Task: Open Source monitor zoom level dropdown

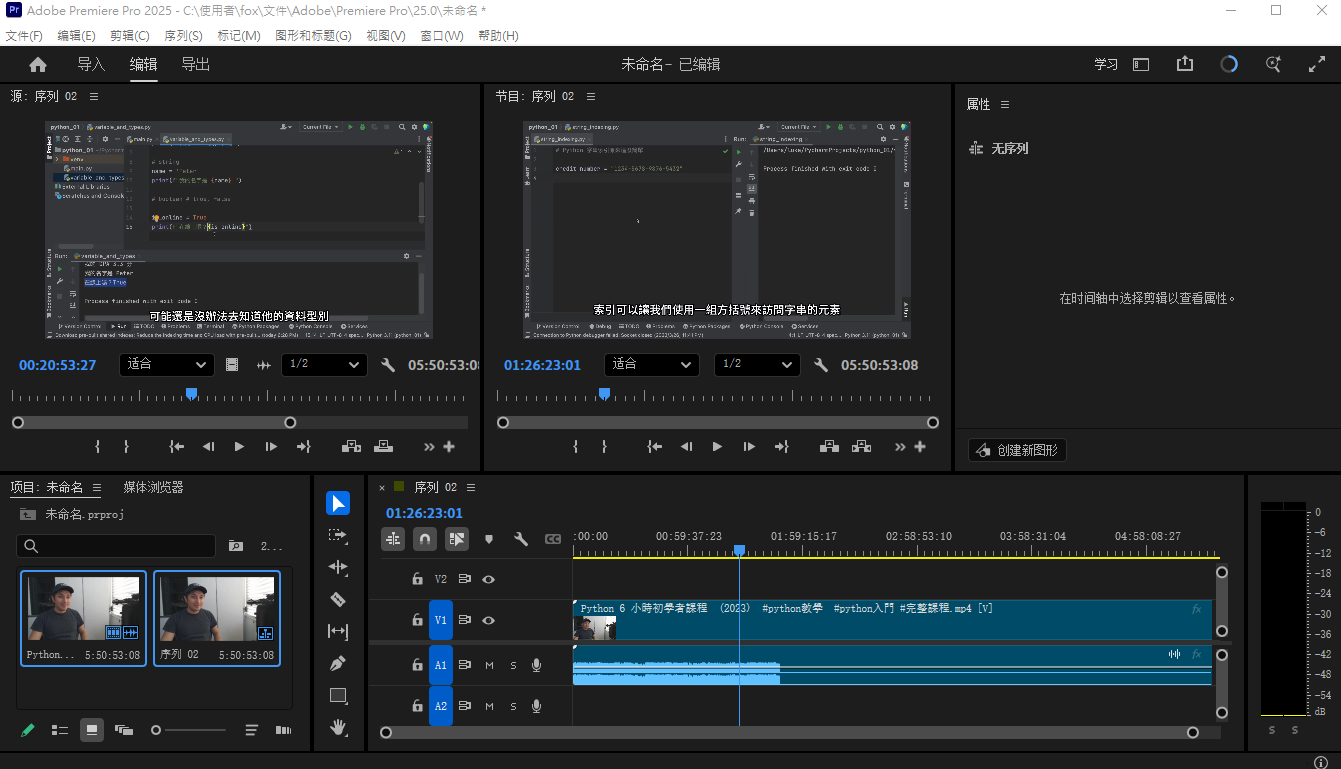Action: point(166,365)
